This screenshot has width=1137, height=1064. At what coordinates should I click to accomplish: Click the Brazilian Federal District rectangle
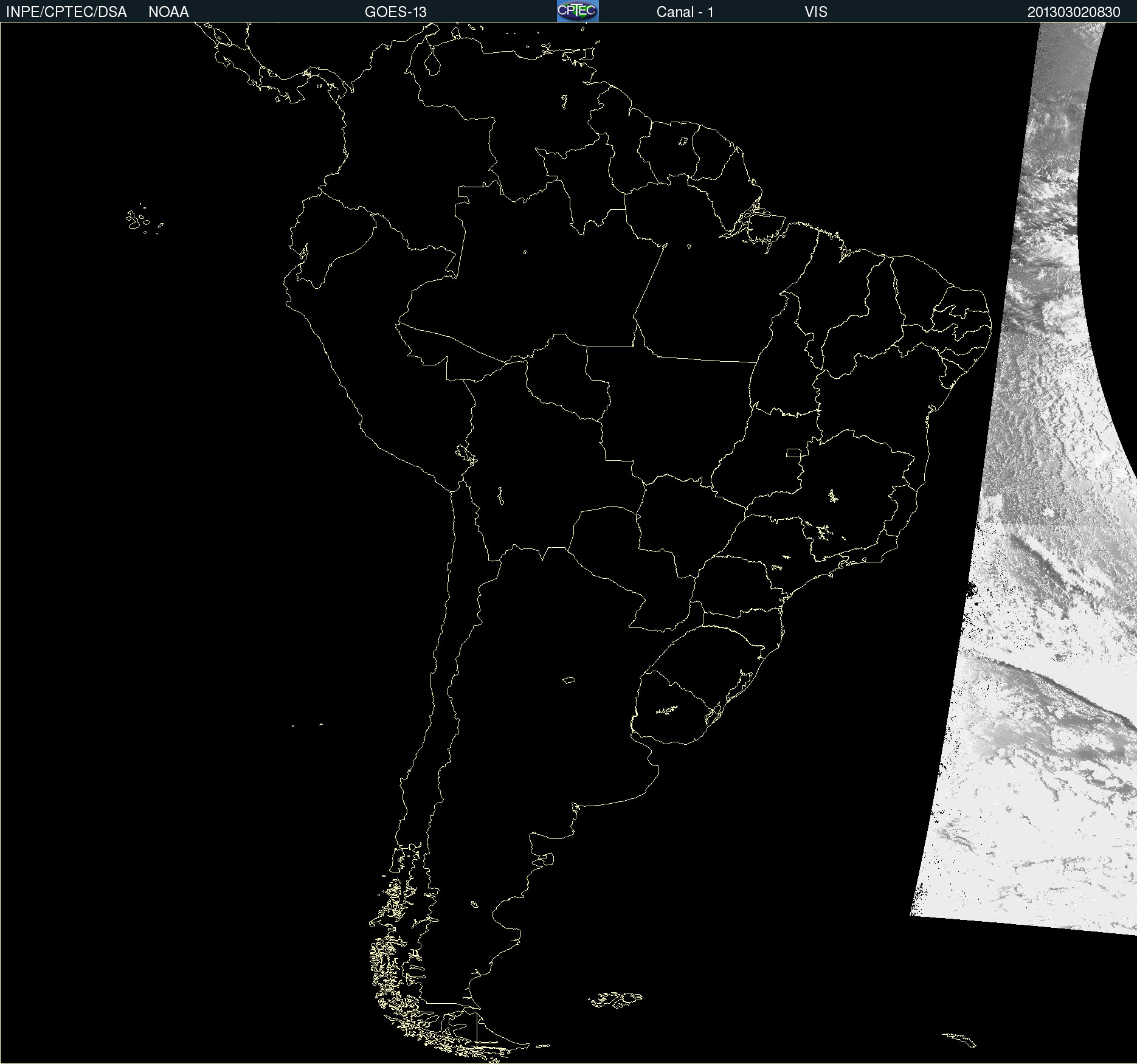[793, 452]
